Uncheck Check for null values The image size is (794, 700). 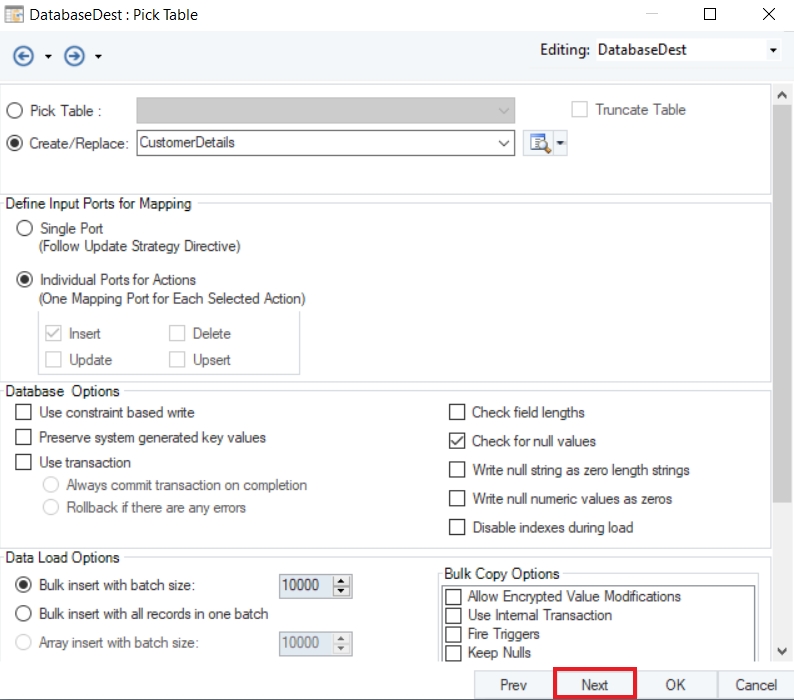point(457,441)
